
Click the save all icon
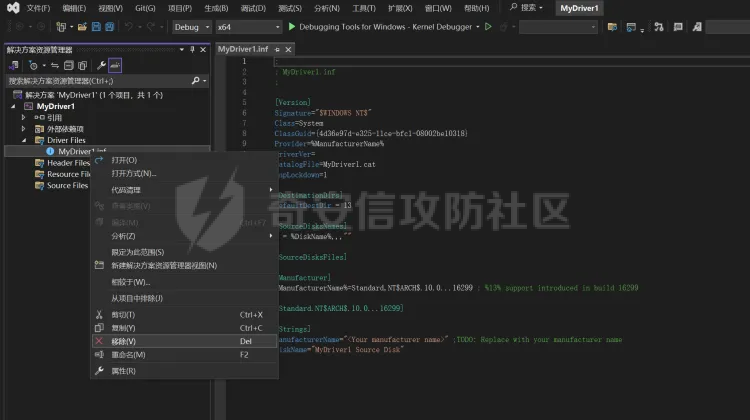(110, 27)
